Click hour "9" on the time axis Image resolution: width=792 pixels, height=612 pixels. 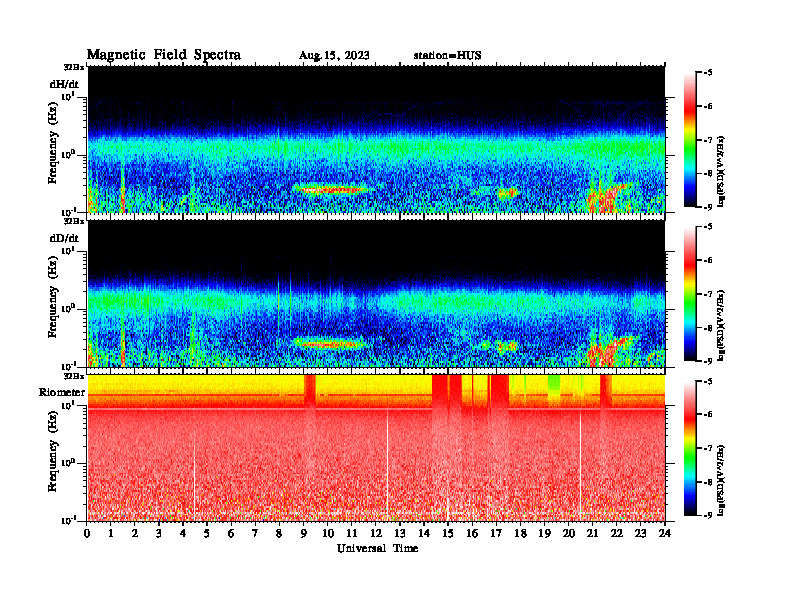(x=304, y=533)
